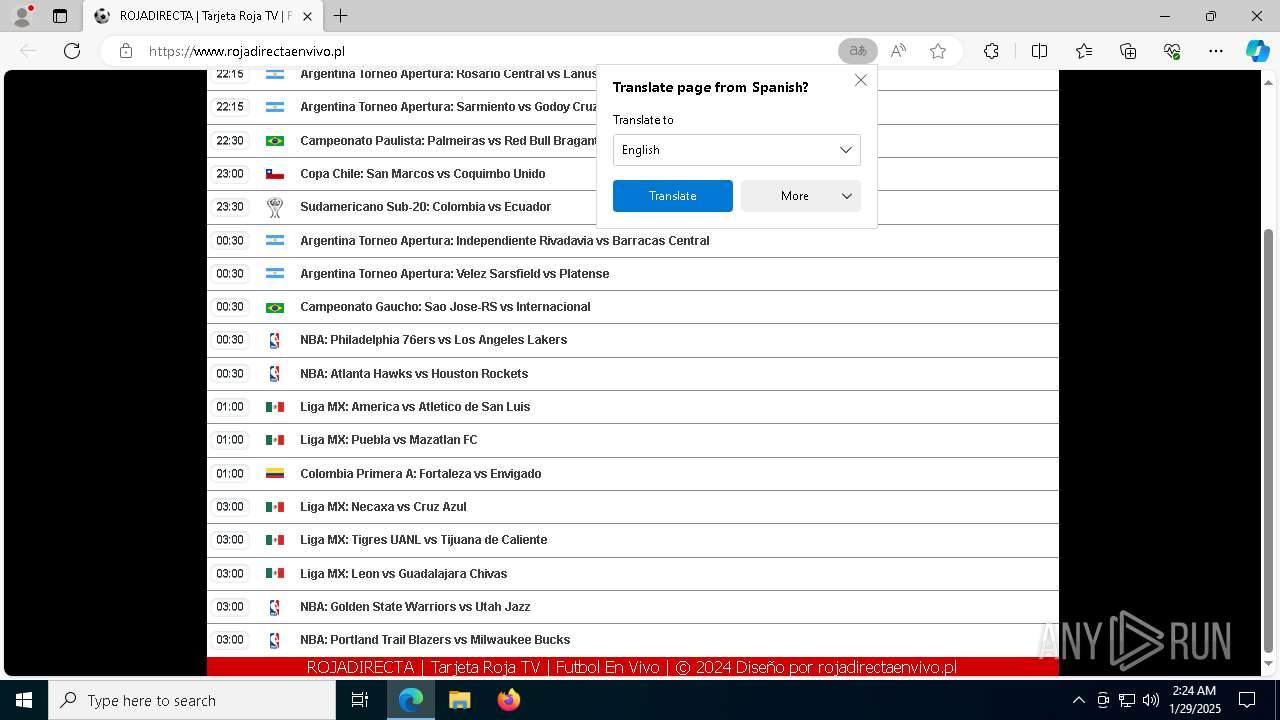Click the translate icon in address bar

[857, 51]
